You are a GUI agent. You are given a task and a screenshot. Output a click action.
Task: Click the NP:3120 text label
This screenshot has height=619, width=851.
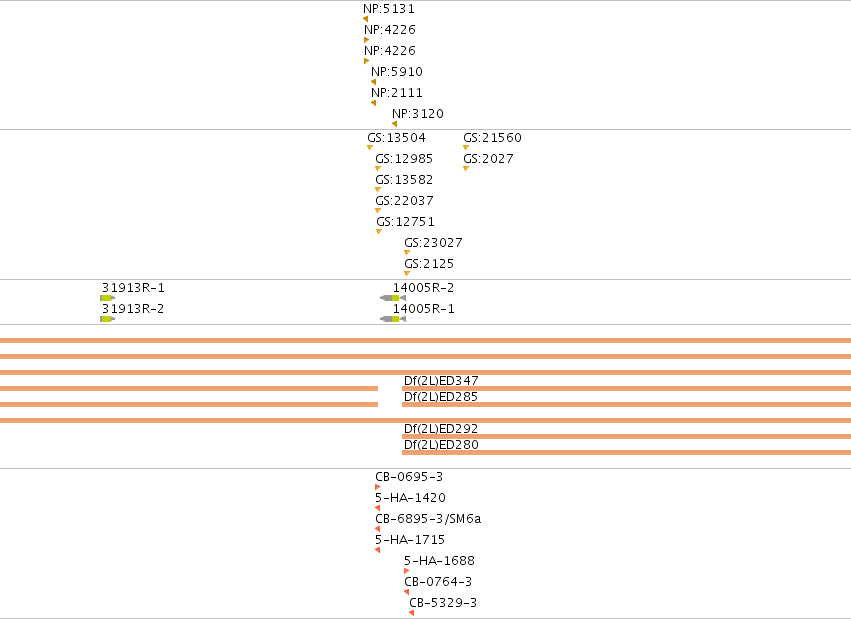(418, 114)
